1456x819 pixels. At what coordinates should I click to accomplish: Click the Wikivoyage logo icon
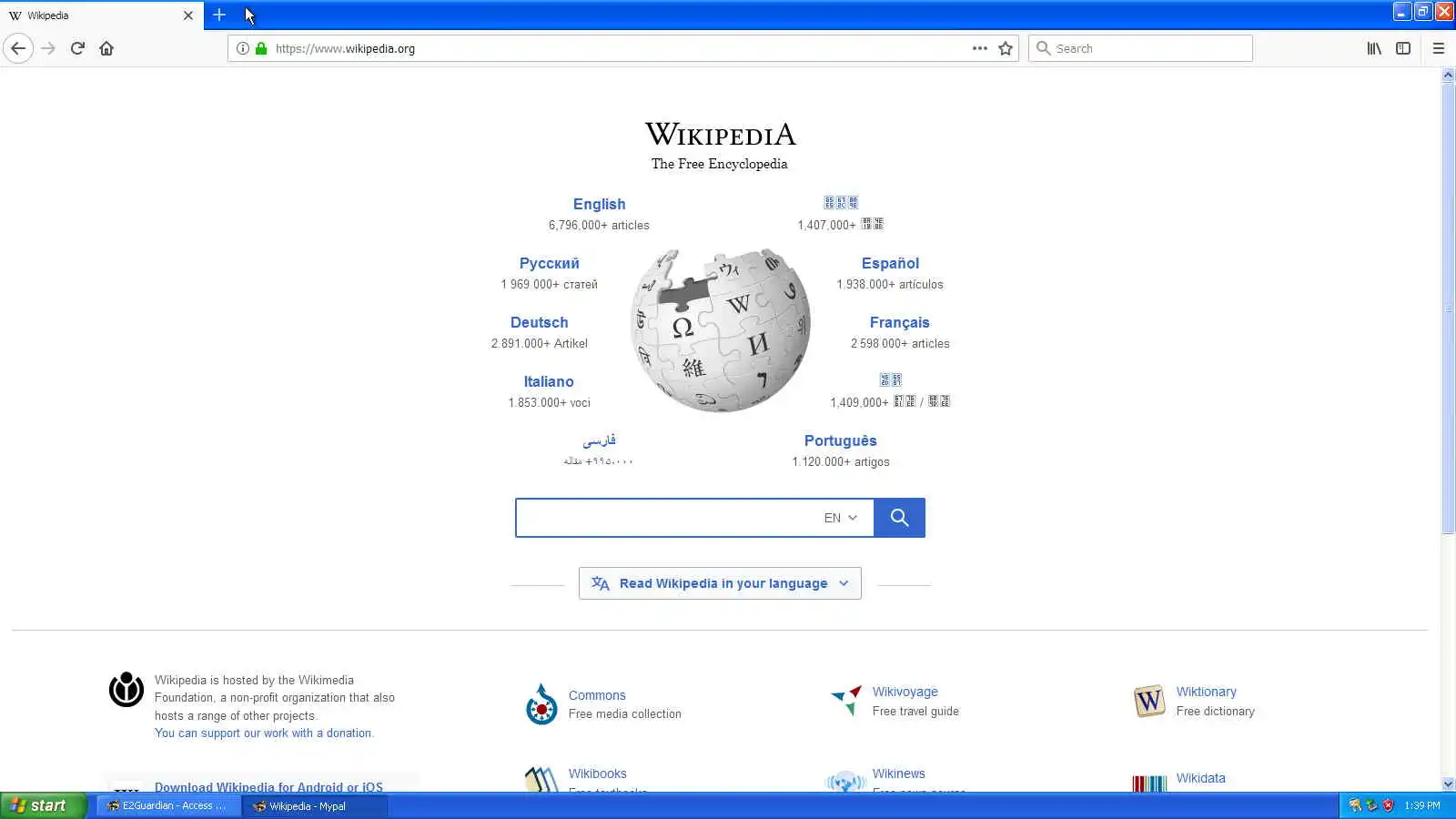click(846, 701)
